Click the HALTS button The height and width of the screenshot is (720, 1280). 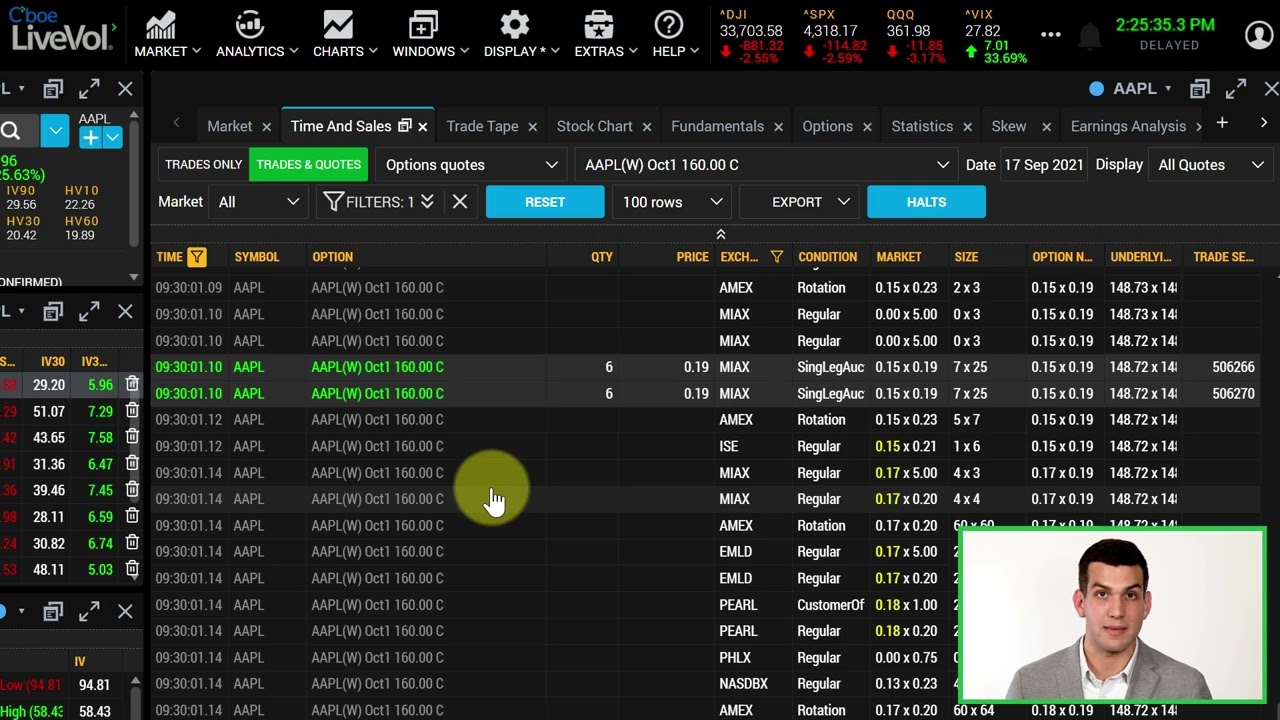[x=926, y=202]
